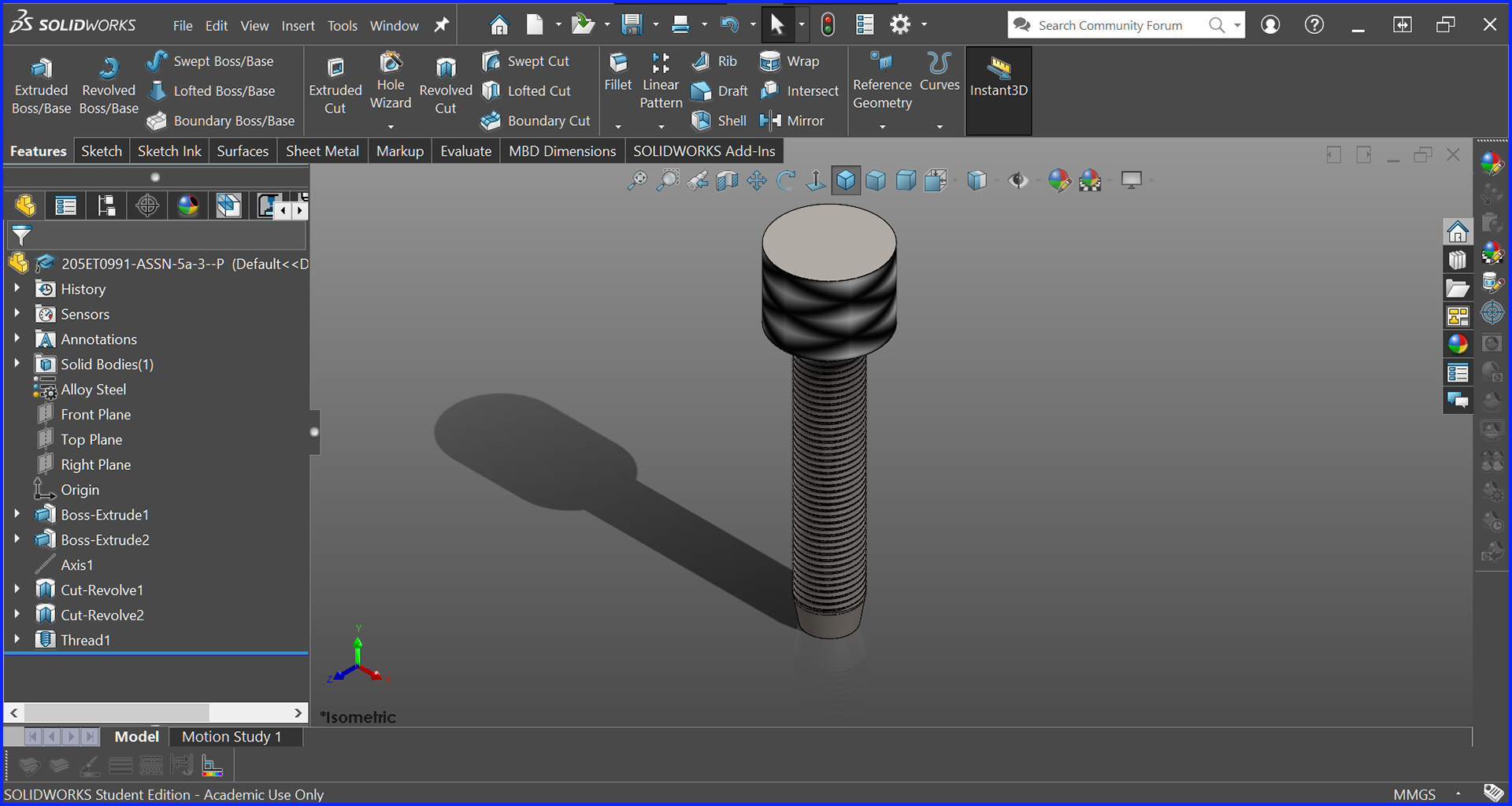Expand the Thread1 feature
Image resolution: width=1512 pixels, height=806 pixels.
[17, 640]
